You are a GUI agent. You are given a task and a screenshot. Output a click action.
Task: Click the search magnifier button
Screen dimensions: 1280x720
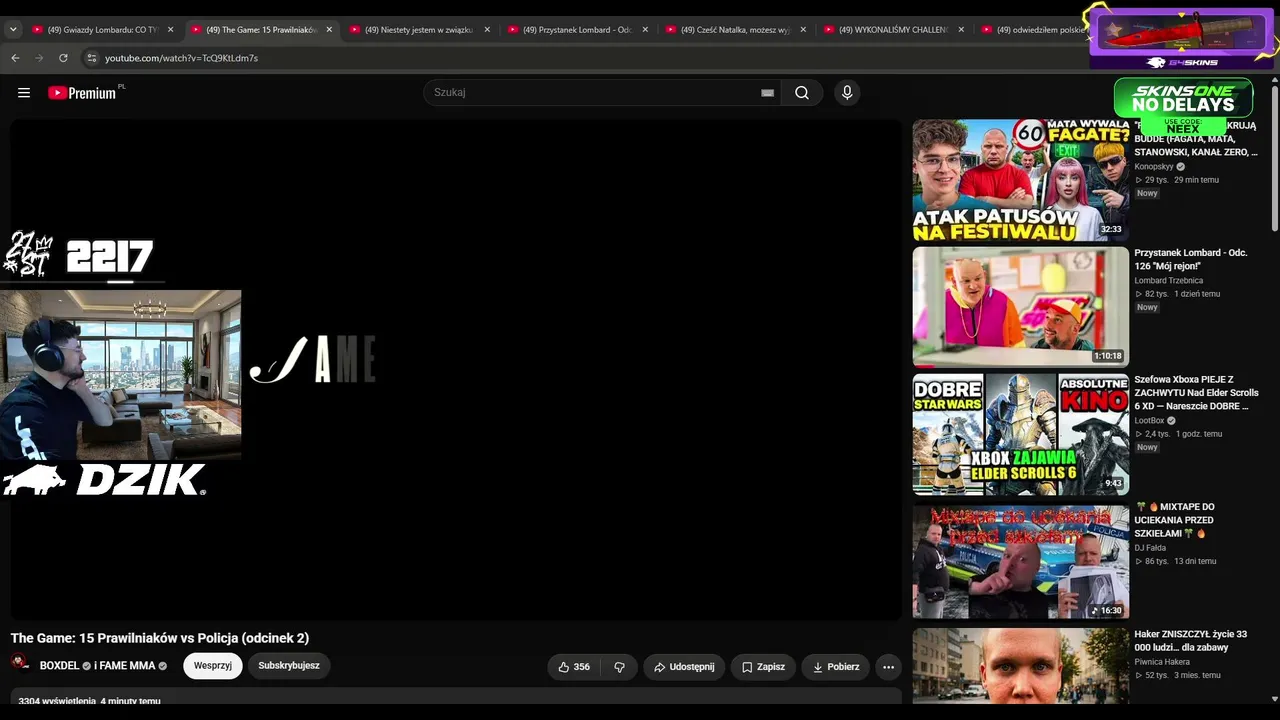coord(802,93)
